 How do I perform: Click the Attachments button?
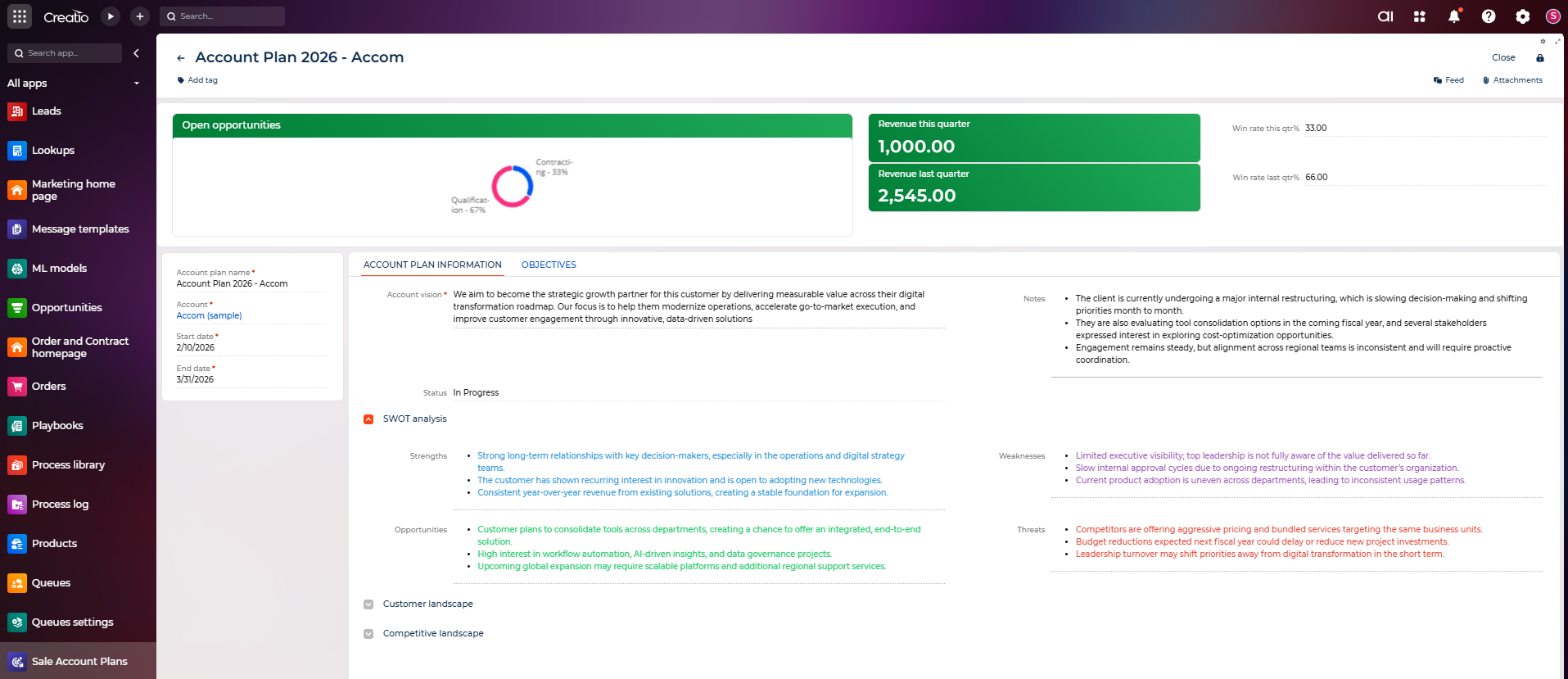pos(1512,80)
